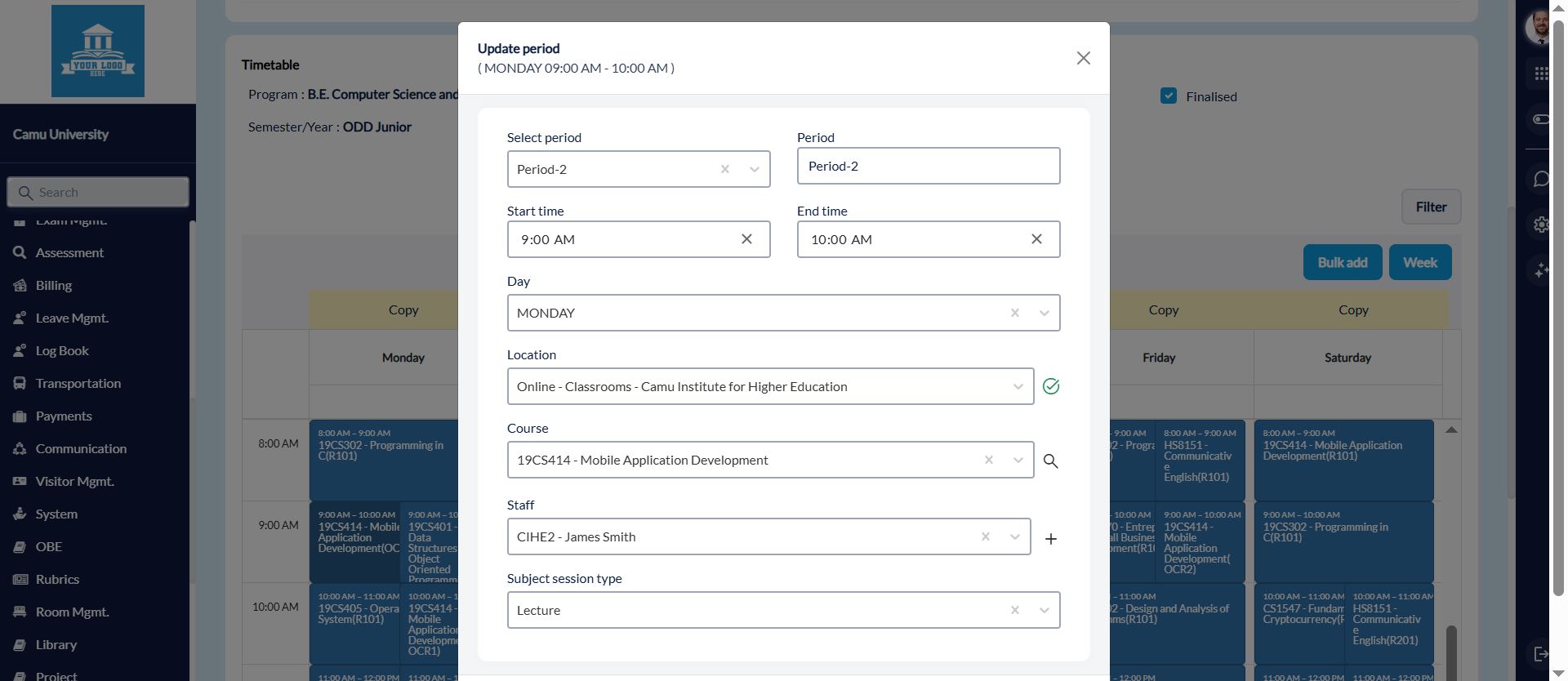Switch to Week view button
This screenshot has height=681, width=1568.
[1419, 262]
